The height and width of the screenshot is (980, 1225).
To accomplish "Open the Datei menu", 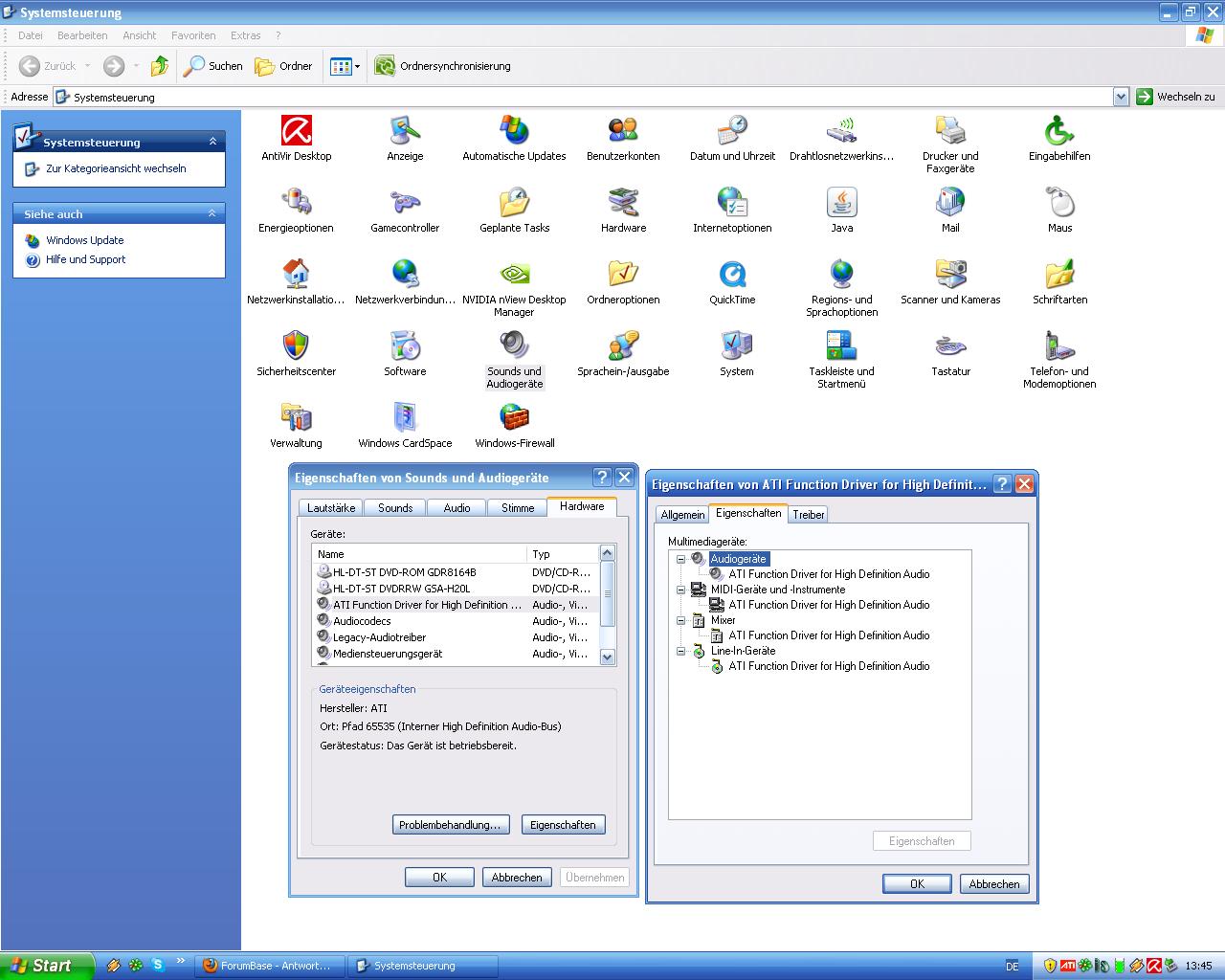I will coord(31,35).
